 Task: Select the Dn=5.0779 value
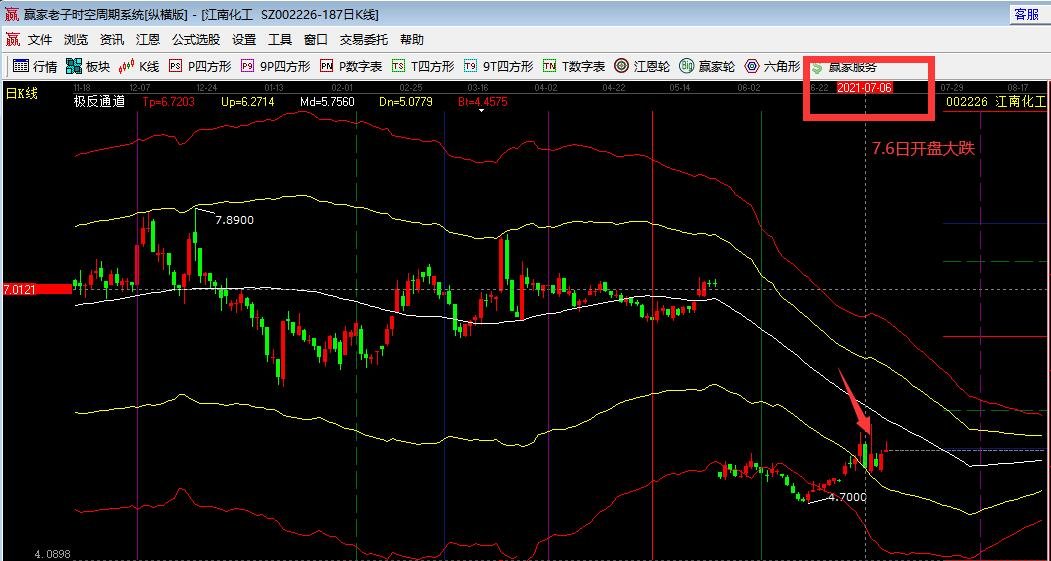coord(406,102)
